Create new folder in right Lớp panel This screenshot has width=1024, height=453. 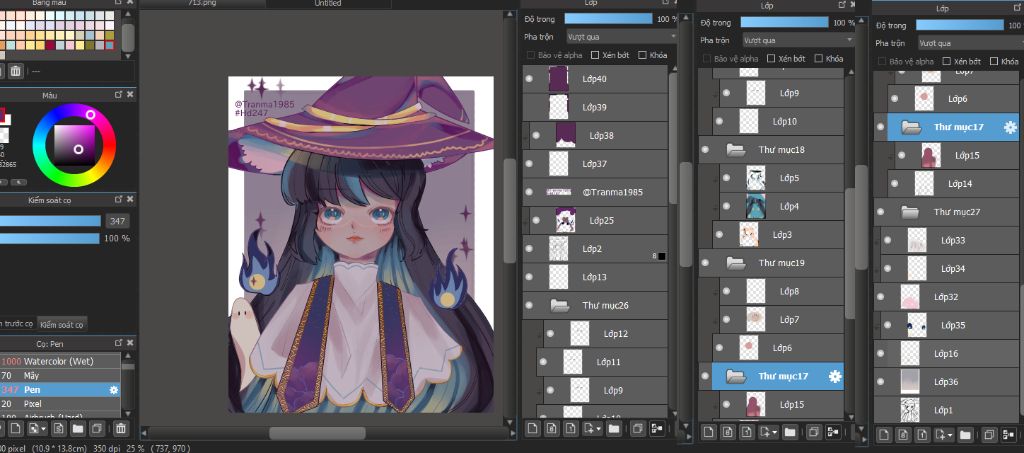(x=965, y=434)
